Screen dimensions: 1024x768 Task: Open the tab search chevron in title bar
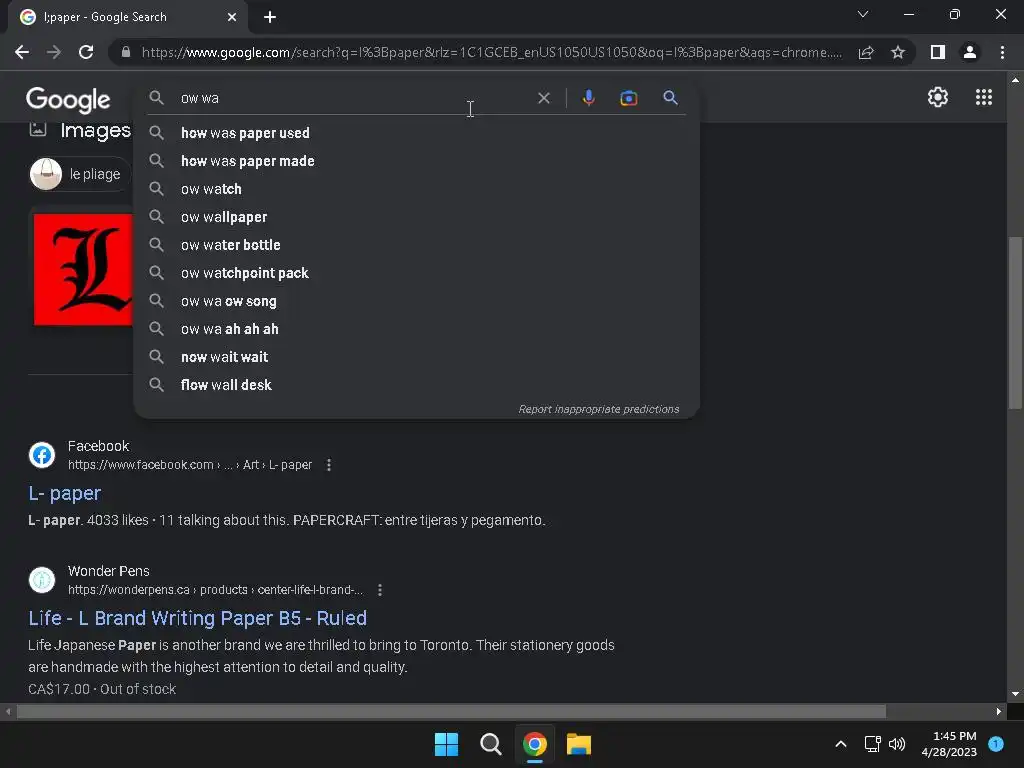tap(863, 14)
